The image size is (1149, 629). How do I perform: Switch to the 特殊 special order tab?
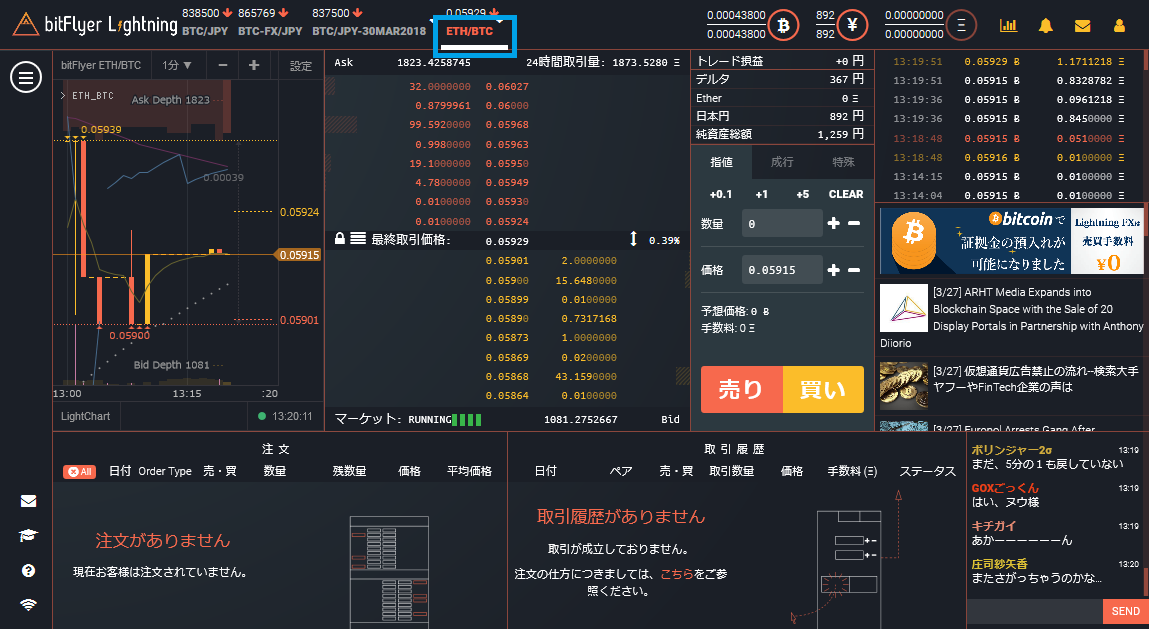843,162
